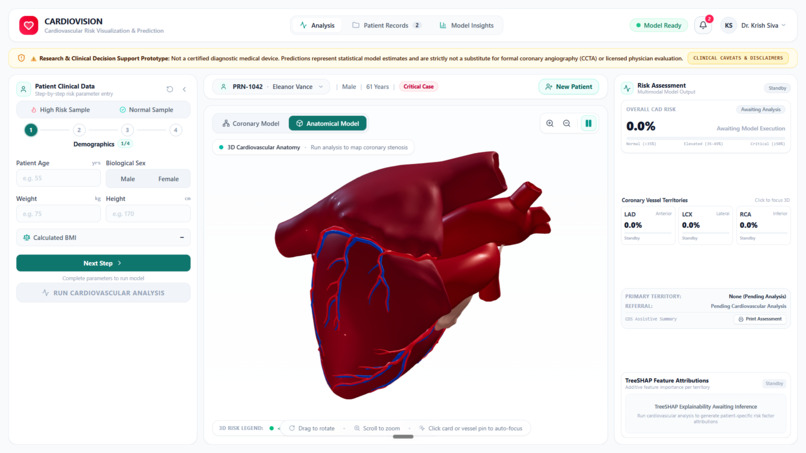806x453 pixels.
Task: Collapse the Patient Clinical Data panel
Action: [185, 89]
